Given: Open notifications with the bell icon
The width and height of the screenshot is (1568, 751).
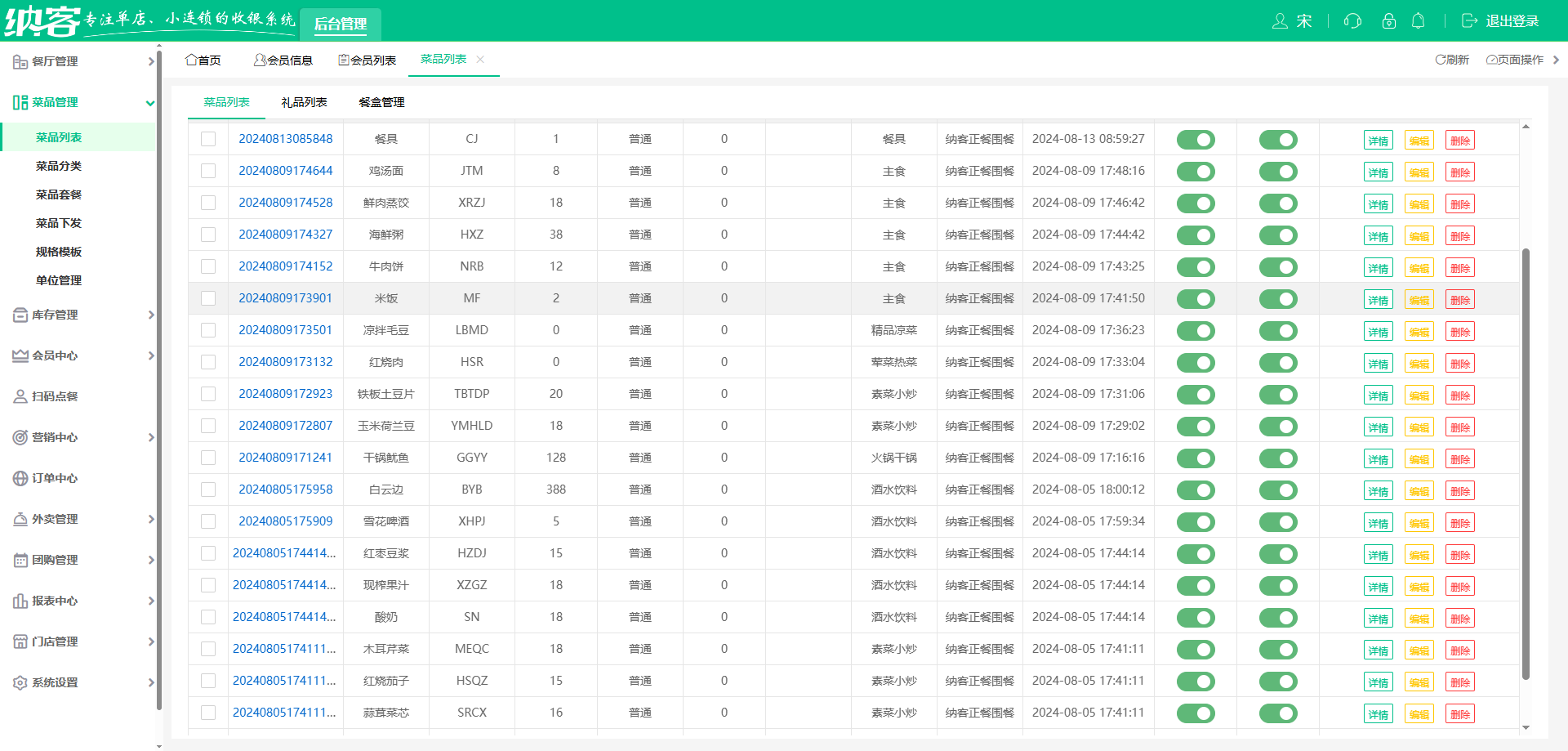Looking at the screenshot, I should pyautogui.click(x=1419, y=21).
